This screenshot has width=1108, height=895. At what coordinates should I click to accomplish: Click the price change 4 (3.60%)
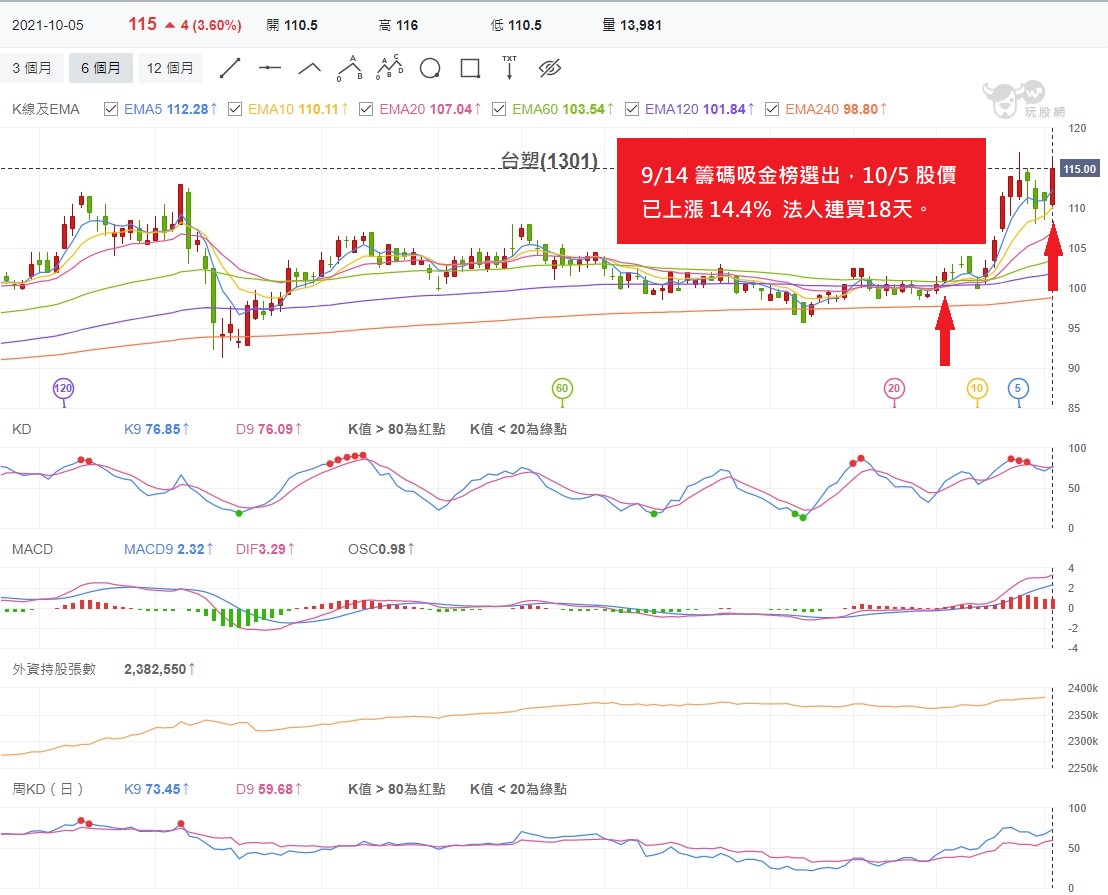[211, 25]
